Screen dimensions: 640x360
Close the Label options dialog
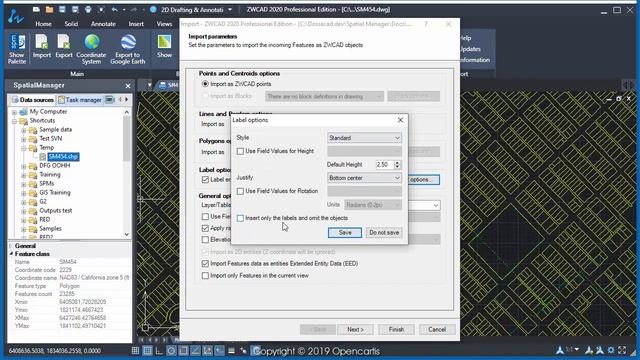click(400, 120)
